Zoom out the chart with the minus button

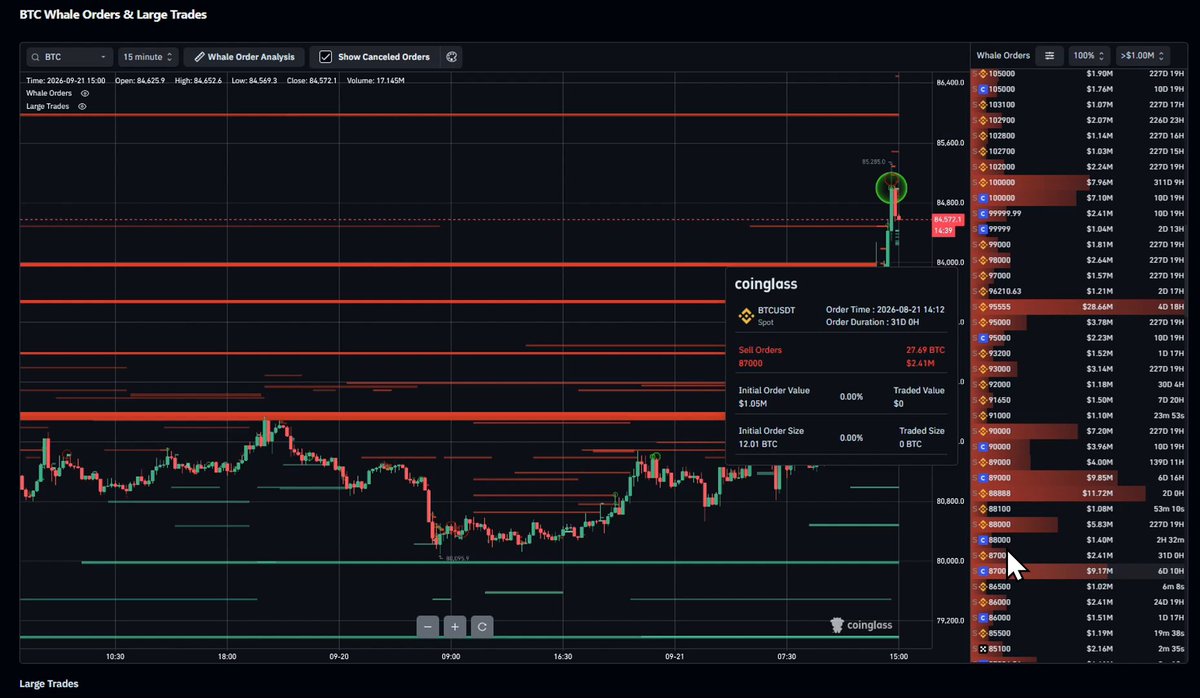tap(428, 627)
